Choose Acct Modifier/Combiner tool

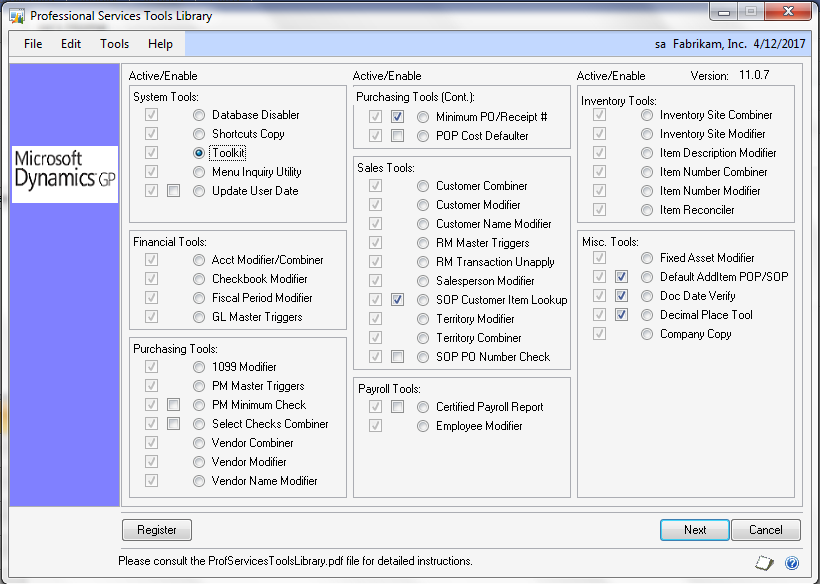pyautogui.click(x=199, y=260)
